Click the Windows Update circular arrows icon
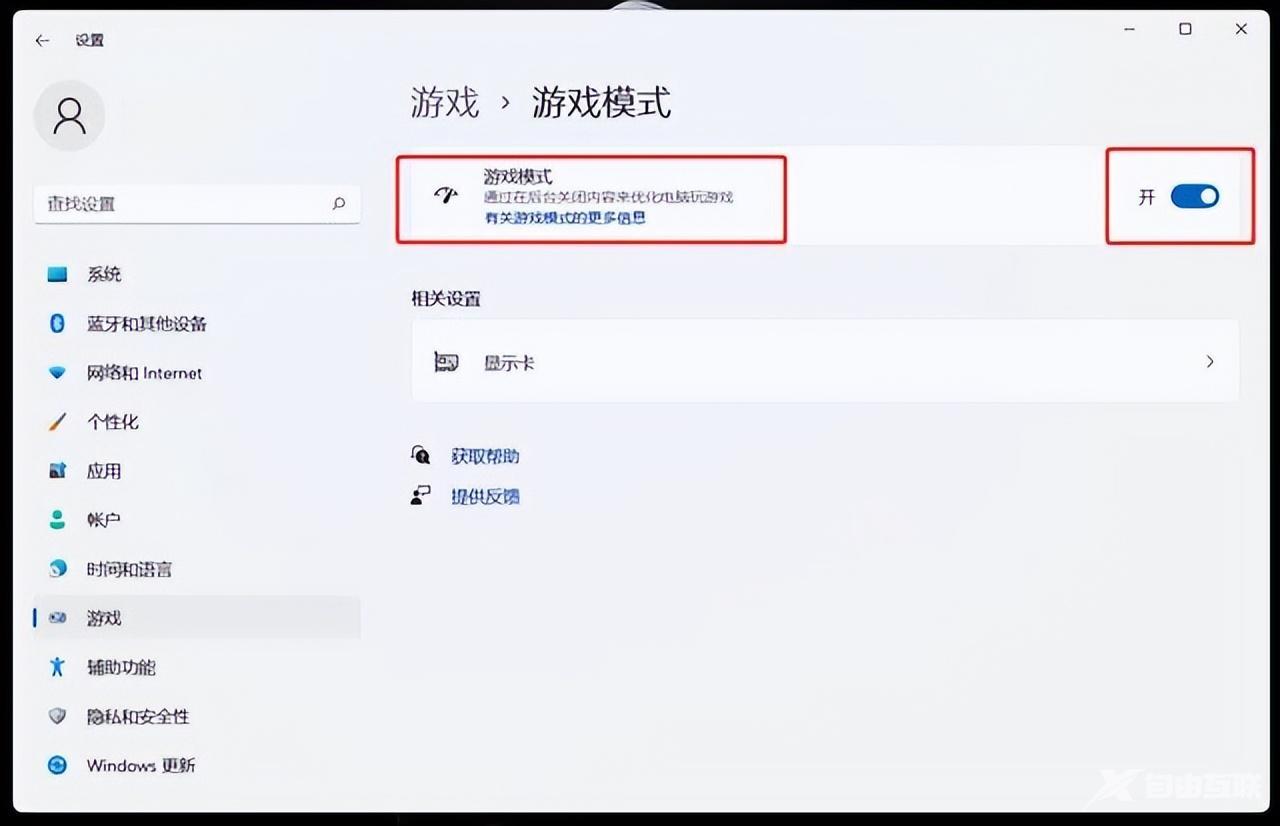1280x826 pixels. (x=57, y=765)
